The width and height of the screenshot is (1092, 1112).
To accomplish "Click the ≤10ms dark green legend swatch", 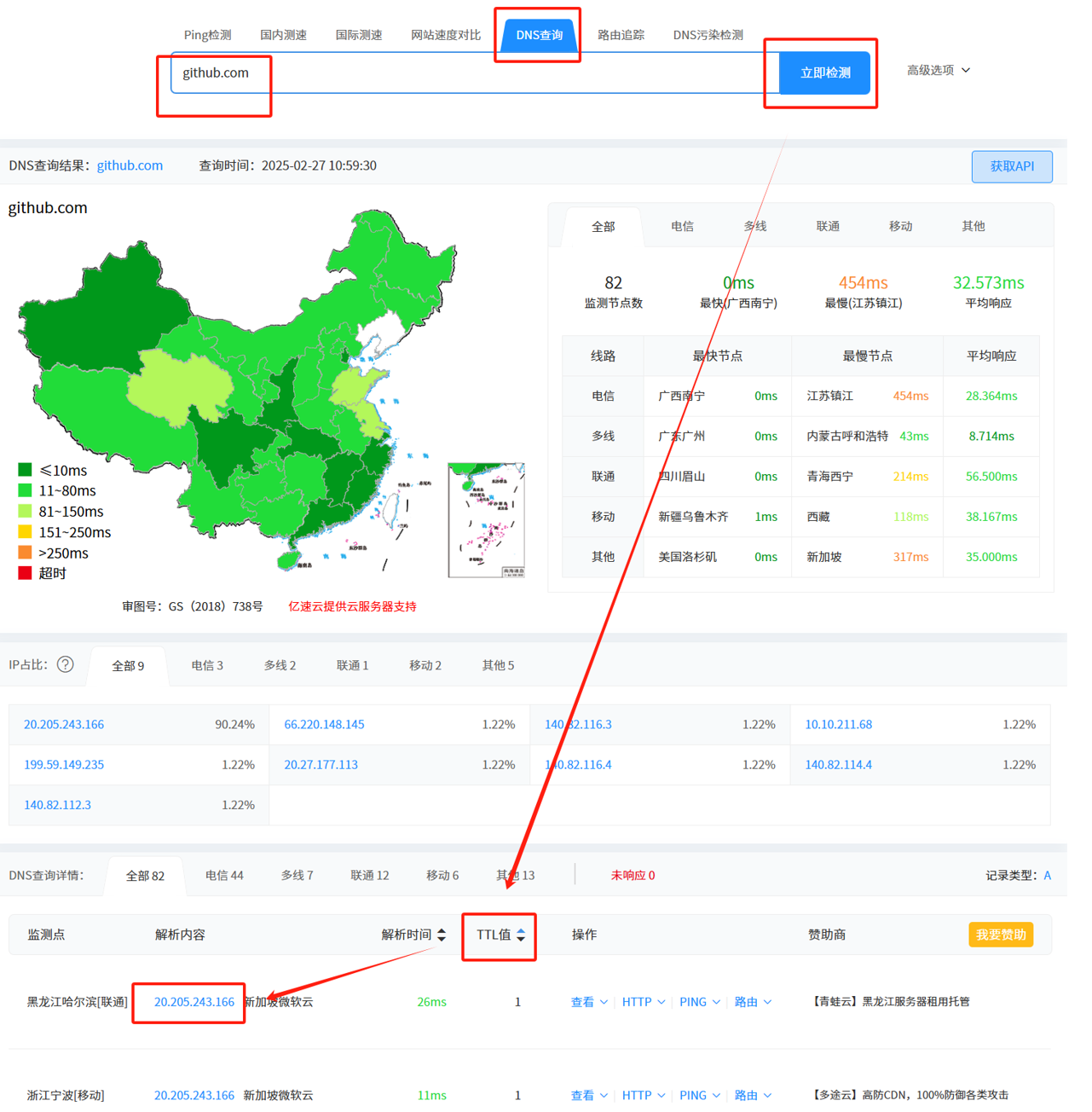I will 25,470.
